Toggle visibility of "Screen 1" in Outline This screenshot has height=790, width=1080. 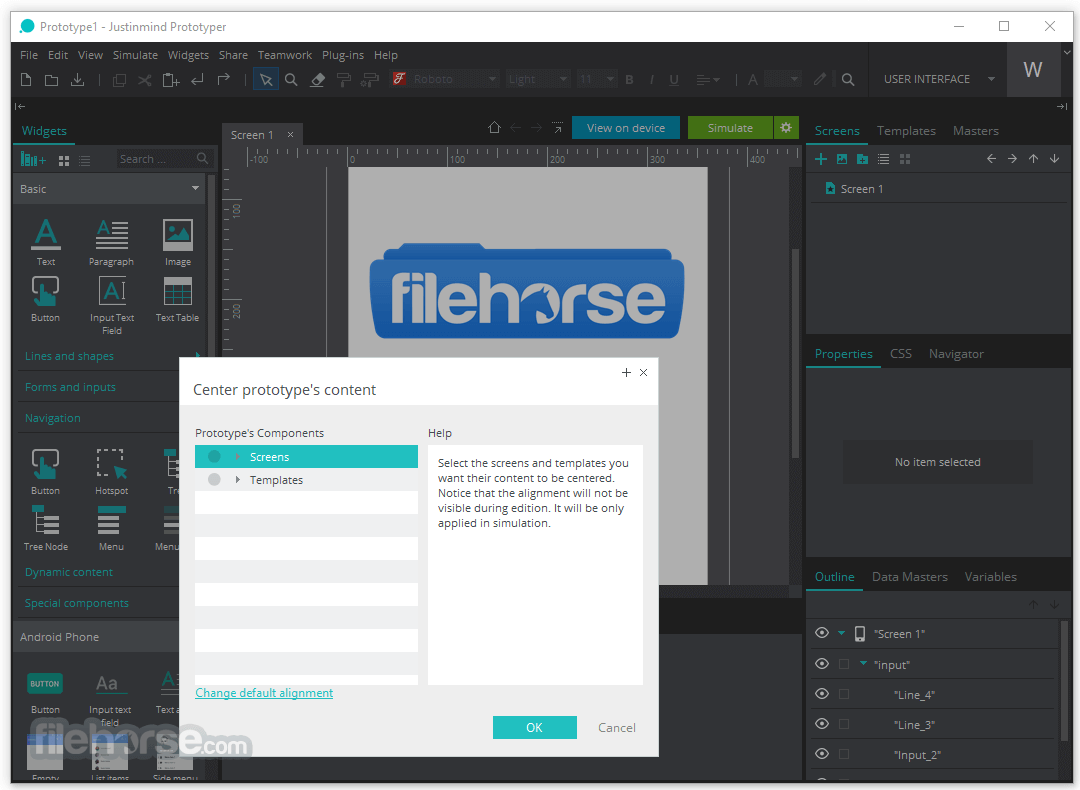[822, 633]
